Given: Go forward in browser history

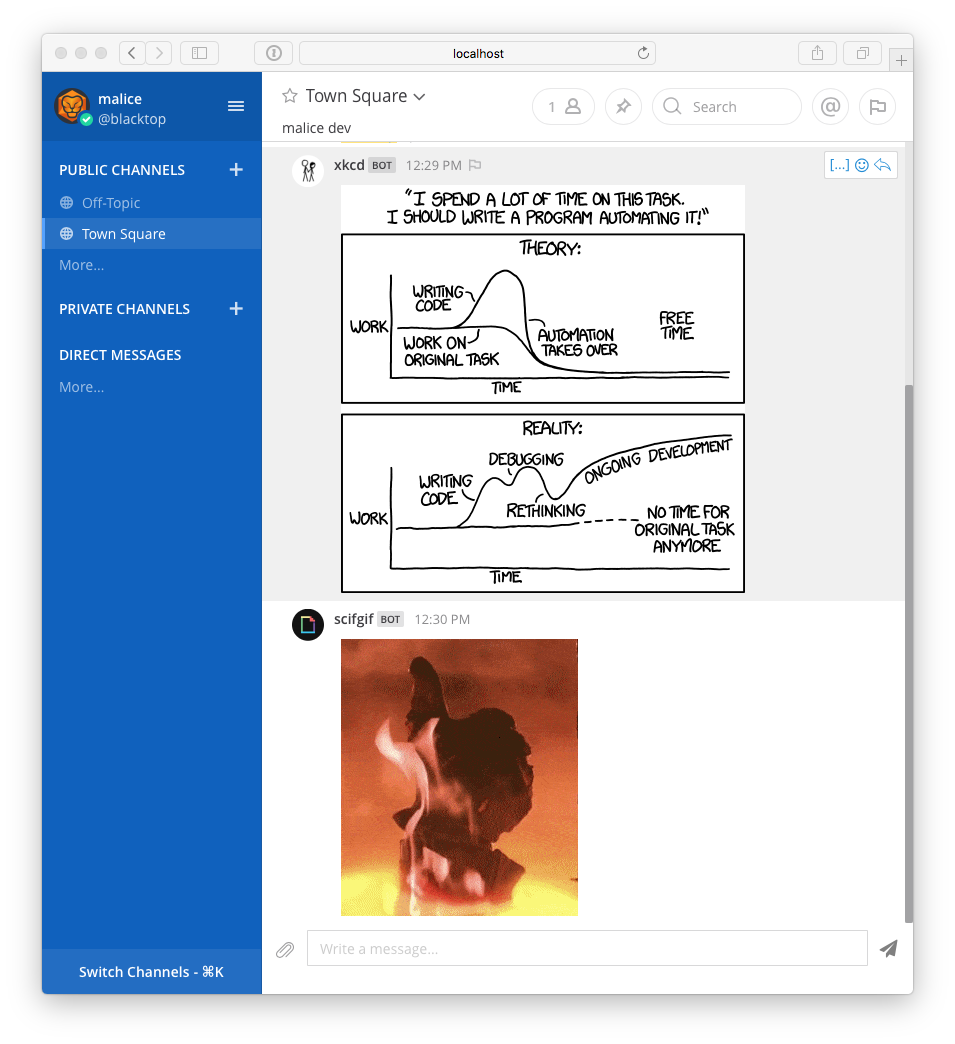Looking at the screenshot, I should click(x=159, y=53).
